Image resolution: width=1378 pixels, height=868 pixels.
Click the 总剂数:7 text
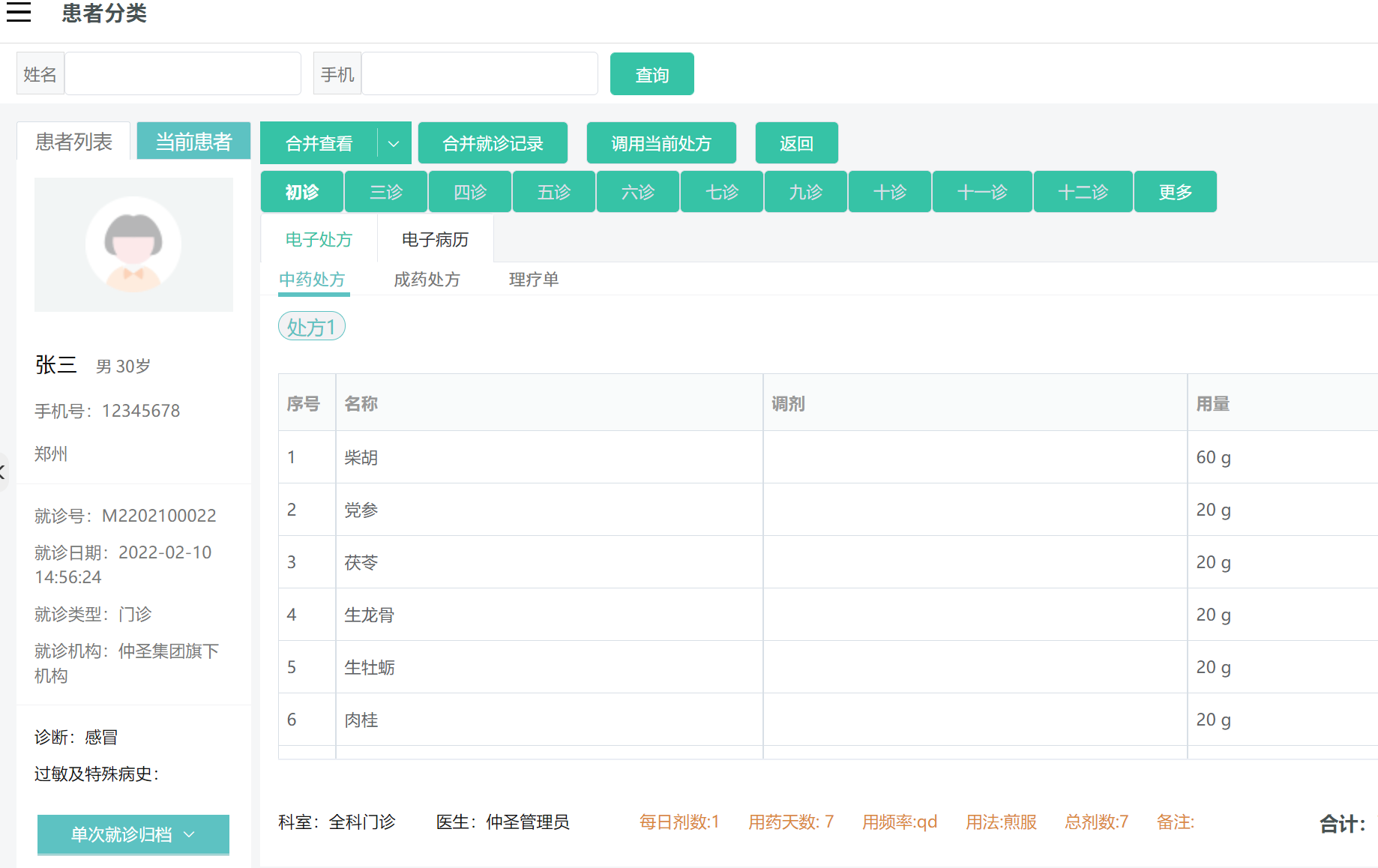(1096, 822)
